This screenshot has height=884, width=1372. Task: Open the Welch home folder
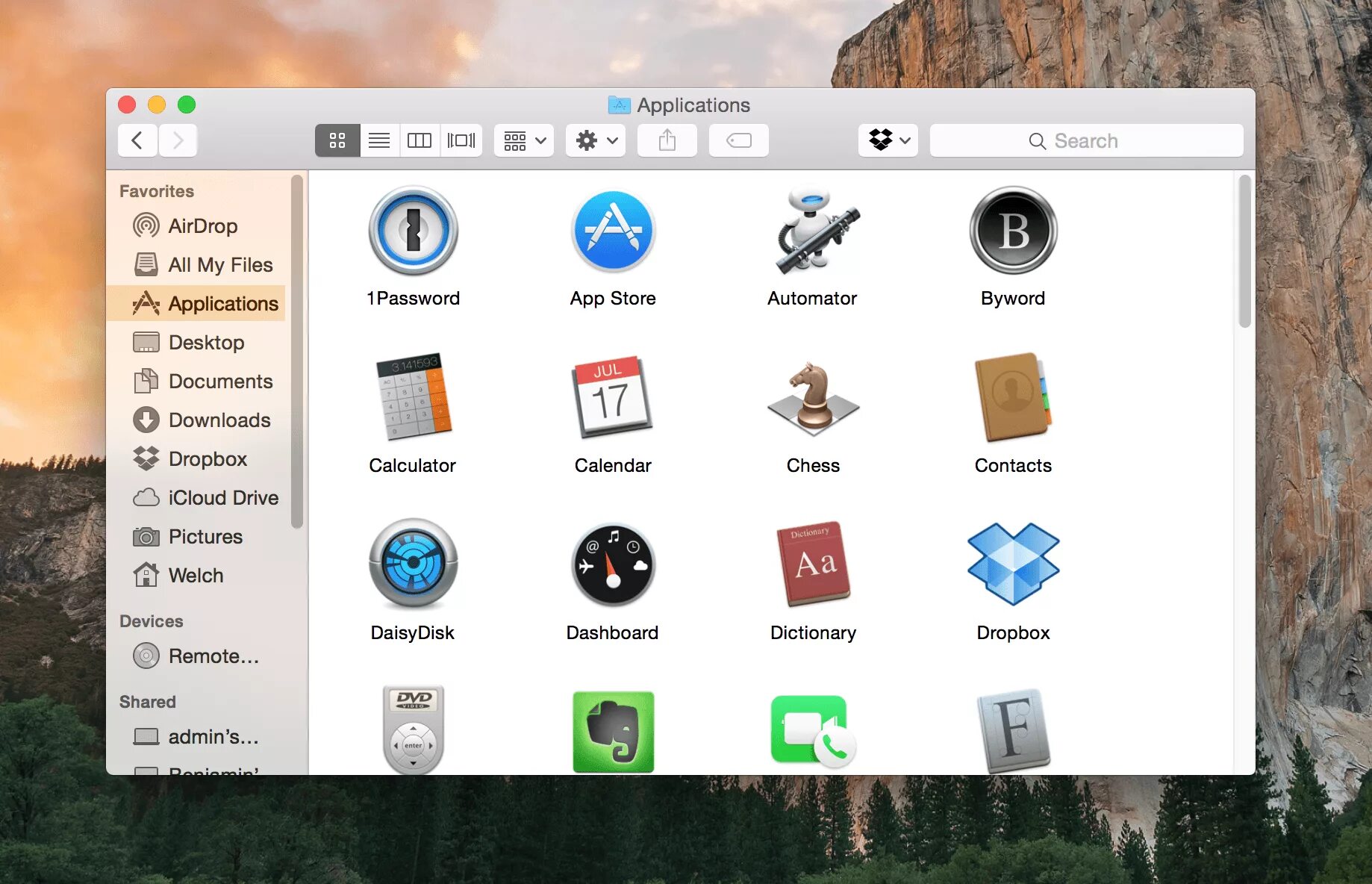196,575
